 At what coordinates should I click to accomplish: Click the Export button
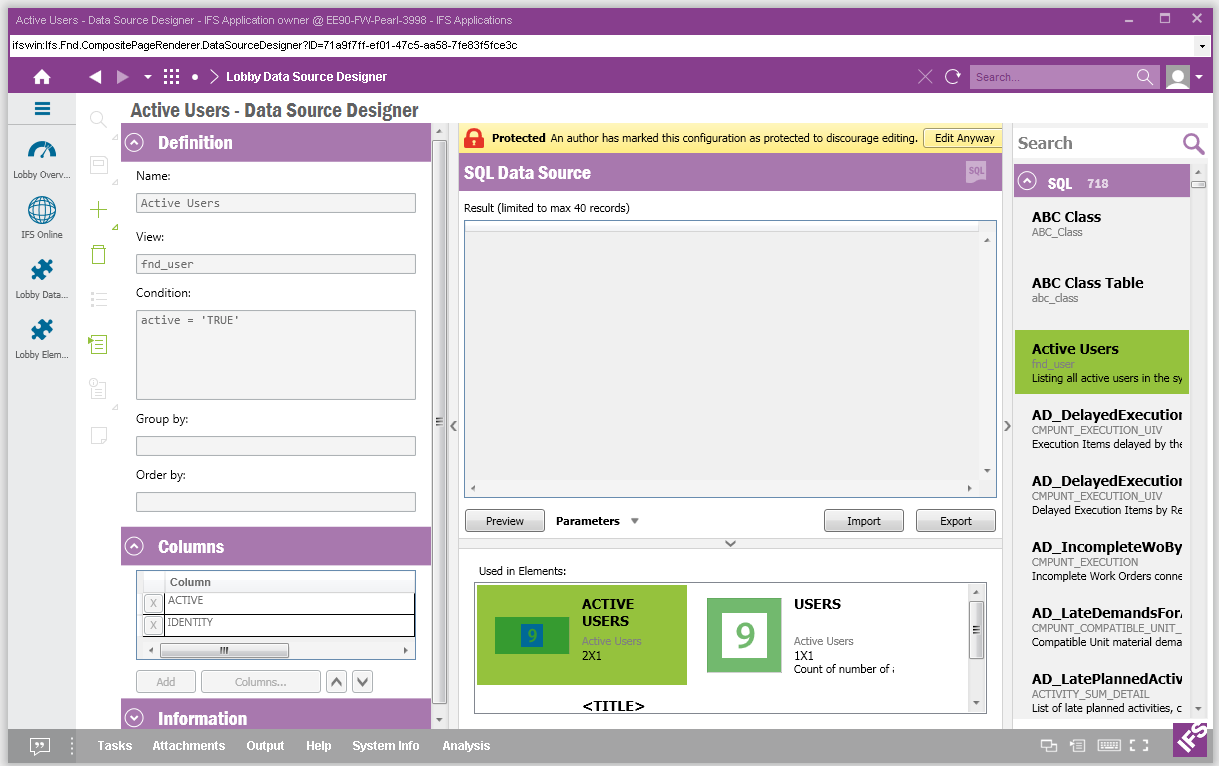956,521
